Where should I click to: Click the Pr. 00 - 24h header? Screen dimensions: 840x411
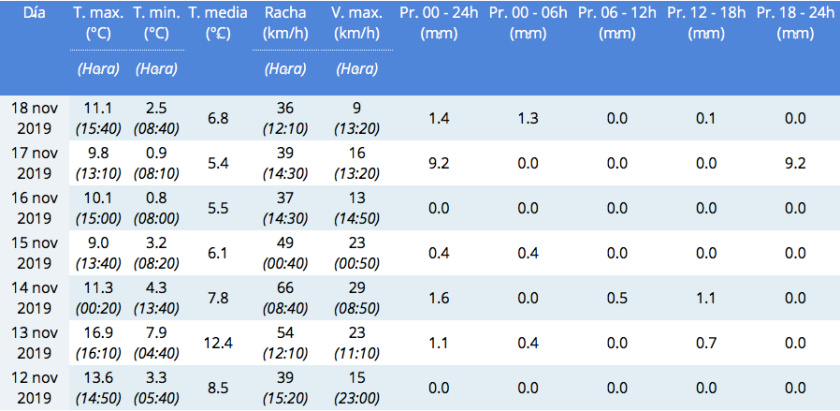pyautogui.click(x=439, y=24)
